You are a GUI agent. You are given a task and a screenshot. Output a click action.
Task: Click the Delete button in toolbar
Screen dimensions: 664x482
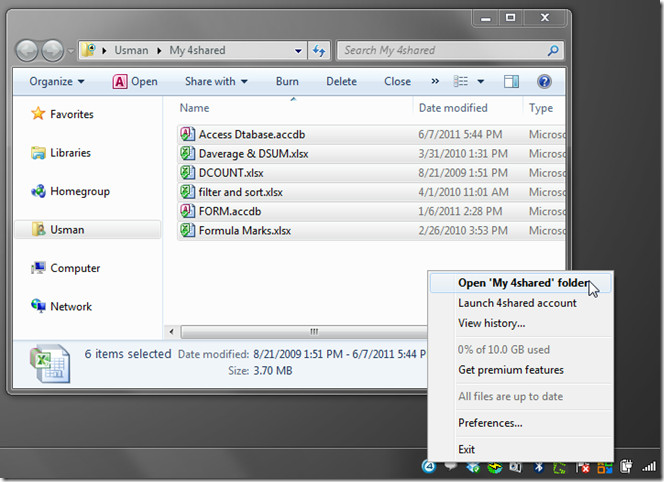(x=341, y=82)
